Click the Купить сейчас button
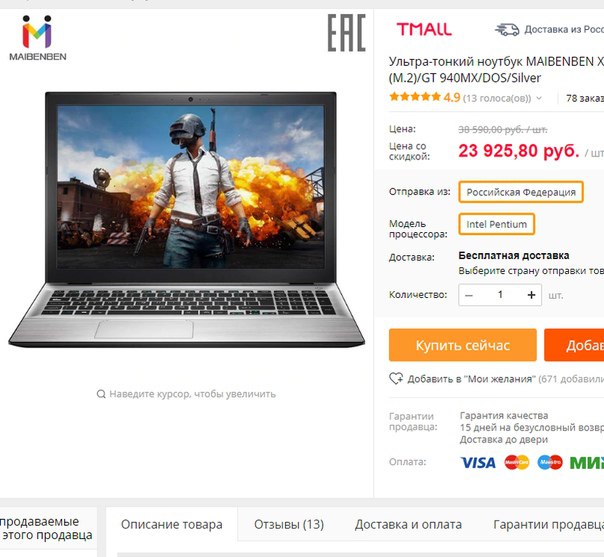604x557 pixels. point(463,345)
